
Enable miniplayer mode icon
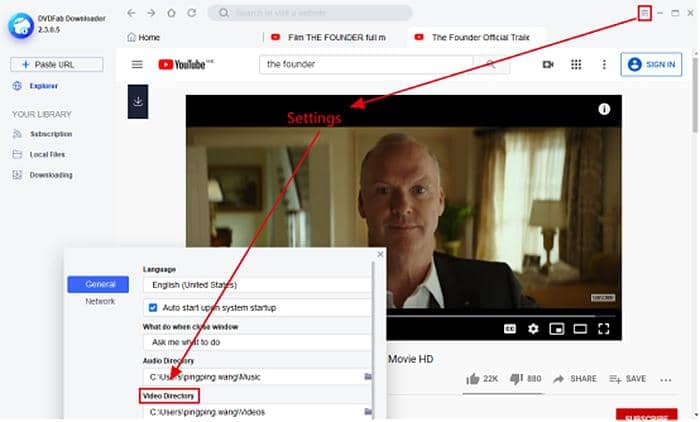point(557,329)
